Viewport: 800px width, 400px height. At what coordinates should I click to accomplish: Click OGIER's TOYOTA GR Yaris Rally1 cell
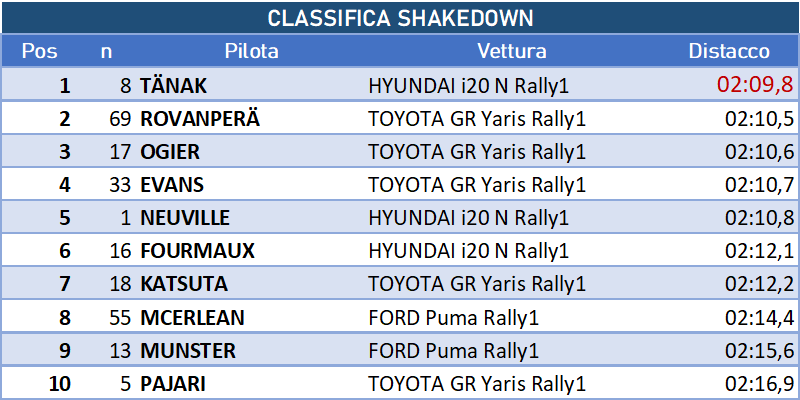pyautogui.click(x=477, y=152)
